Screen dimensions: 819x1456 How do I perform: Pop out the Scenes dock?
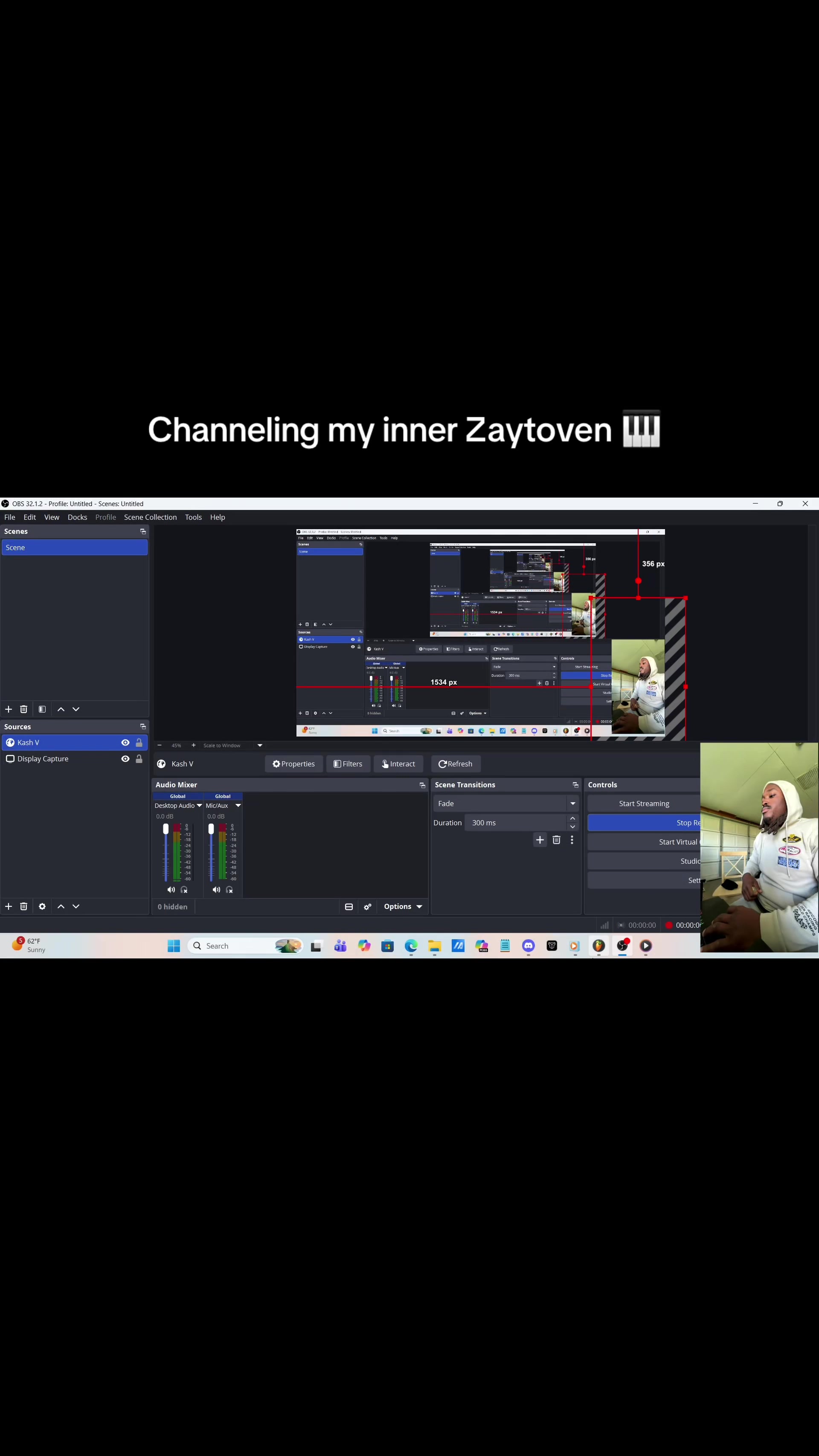pyautogui.click(x=143, y=531)
